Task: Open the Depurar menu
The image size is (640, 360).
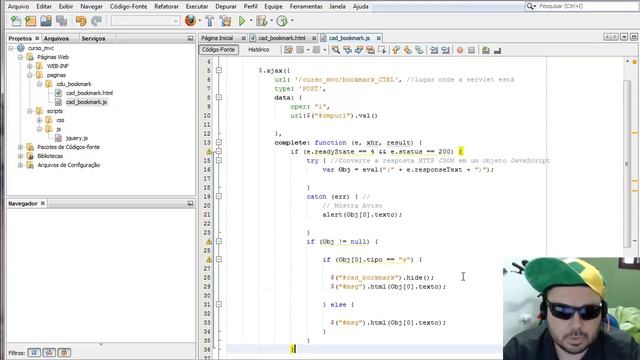Action: [226, 7]
